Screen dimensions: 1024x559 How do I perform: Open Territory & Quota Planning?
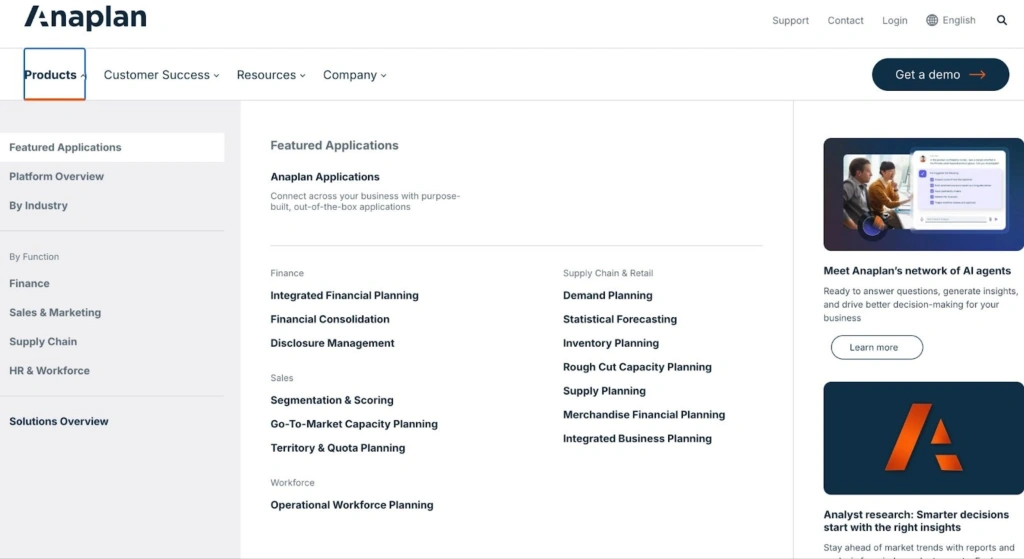pyautogui.click(x=338, y=448)
